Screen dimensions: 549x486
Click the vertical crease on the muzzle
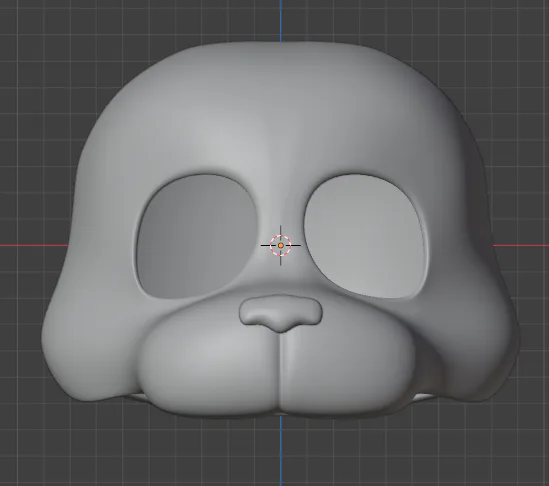(280, 371)
